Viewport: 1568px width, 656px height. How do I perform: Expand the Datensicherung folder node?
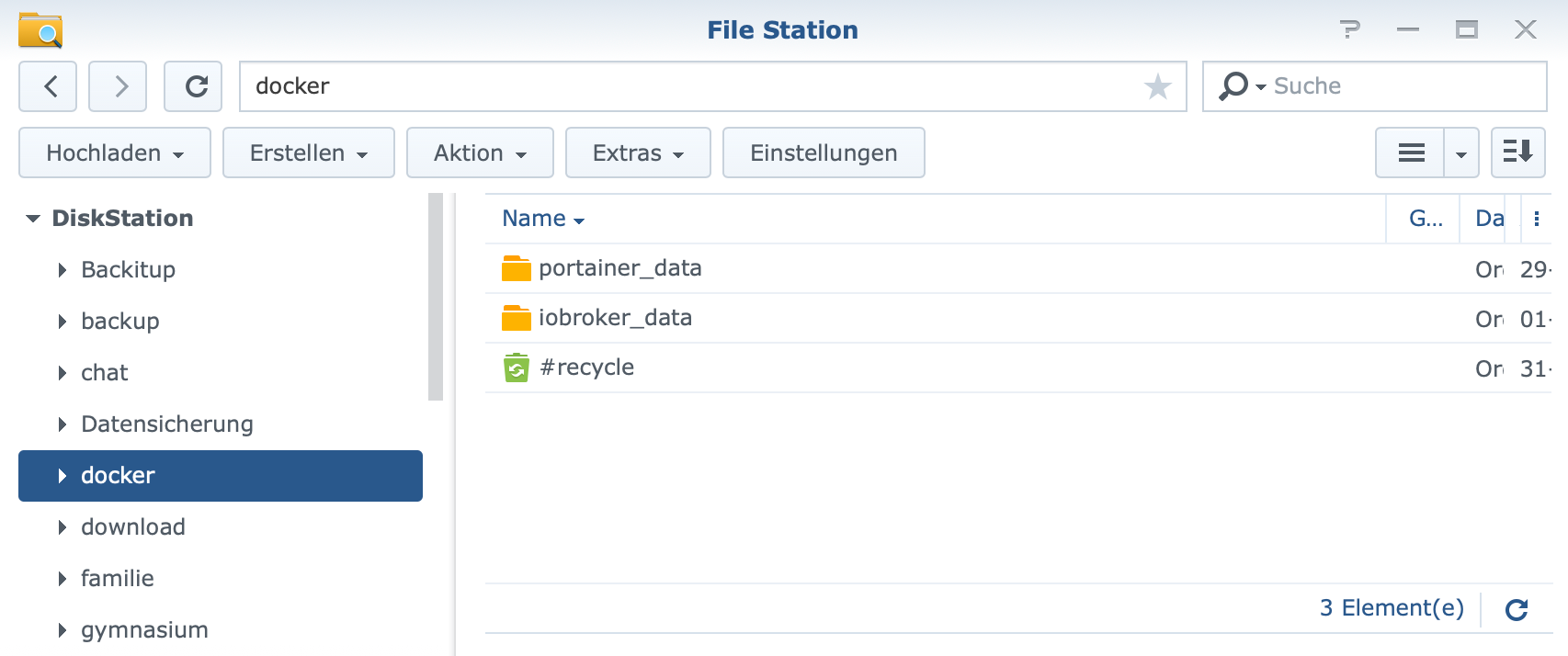[62, 424]
